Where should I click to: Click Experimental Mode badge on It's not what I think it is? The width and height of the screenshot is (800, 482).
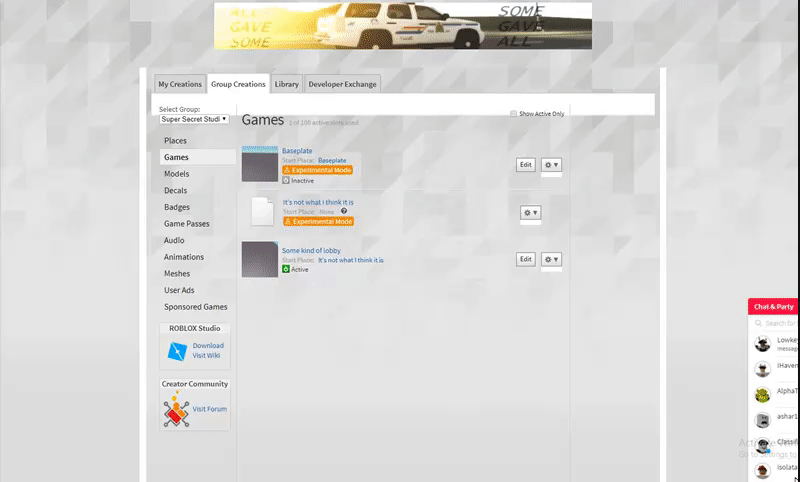tap(318, 221)
